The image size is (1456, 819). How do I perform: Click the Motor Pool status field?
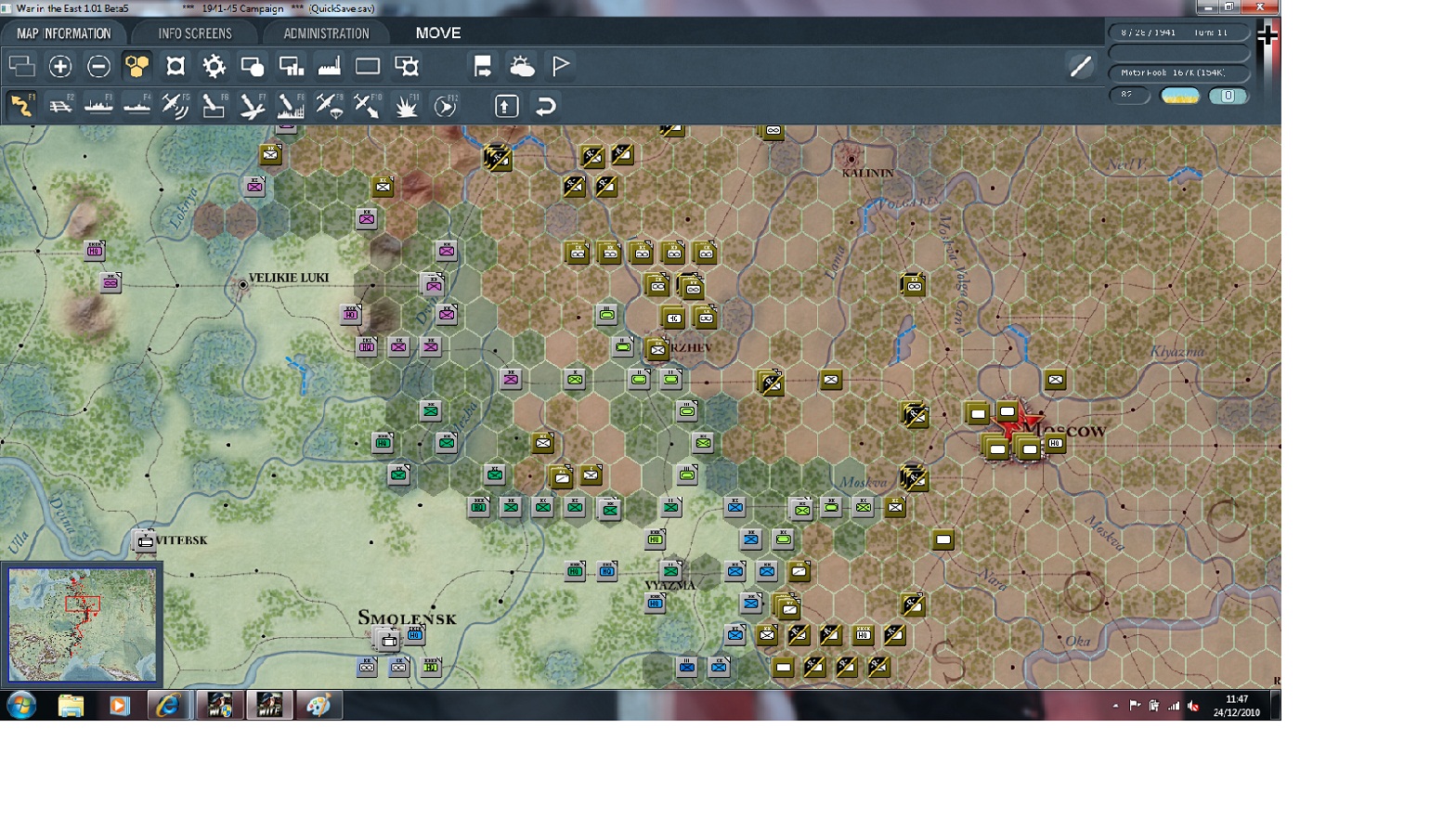(x=1179, y=72)
